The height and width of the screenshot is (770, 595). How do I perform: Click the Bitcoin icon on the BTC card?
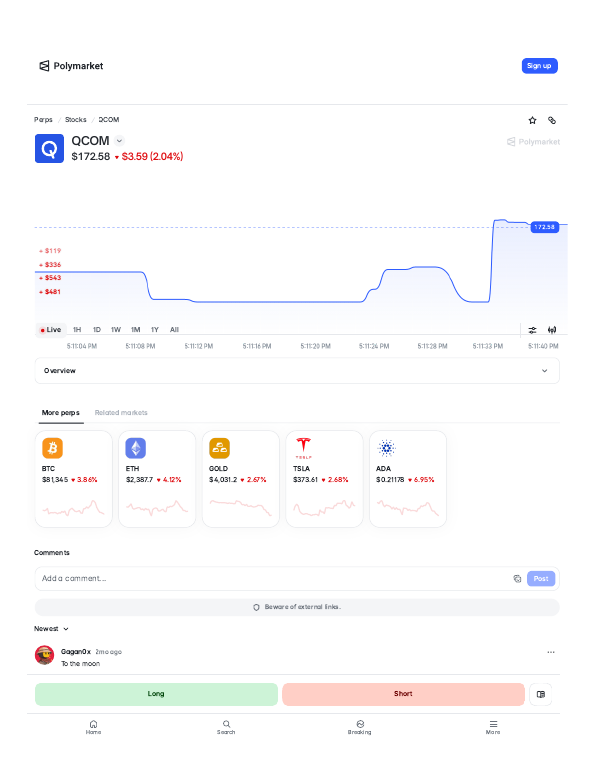tap(53, 448)
